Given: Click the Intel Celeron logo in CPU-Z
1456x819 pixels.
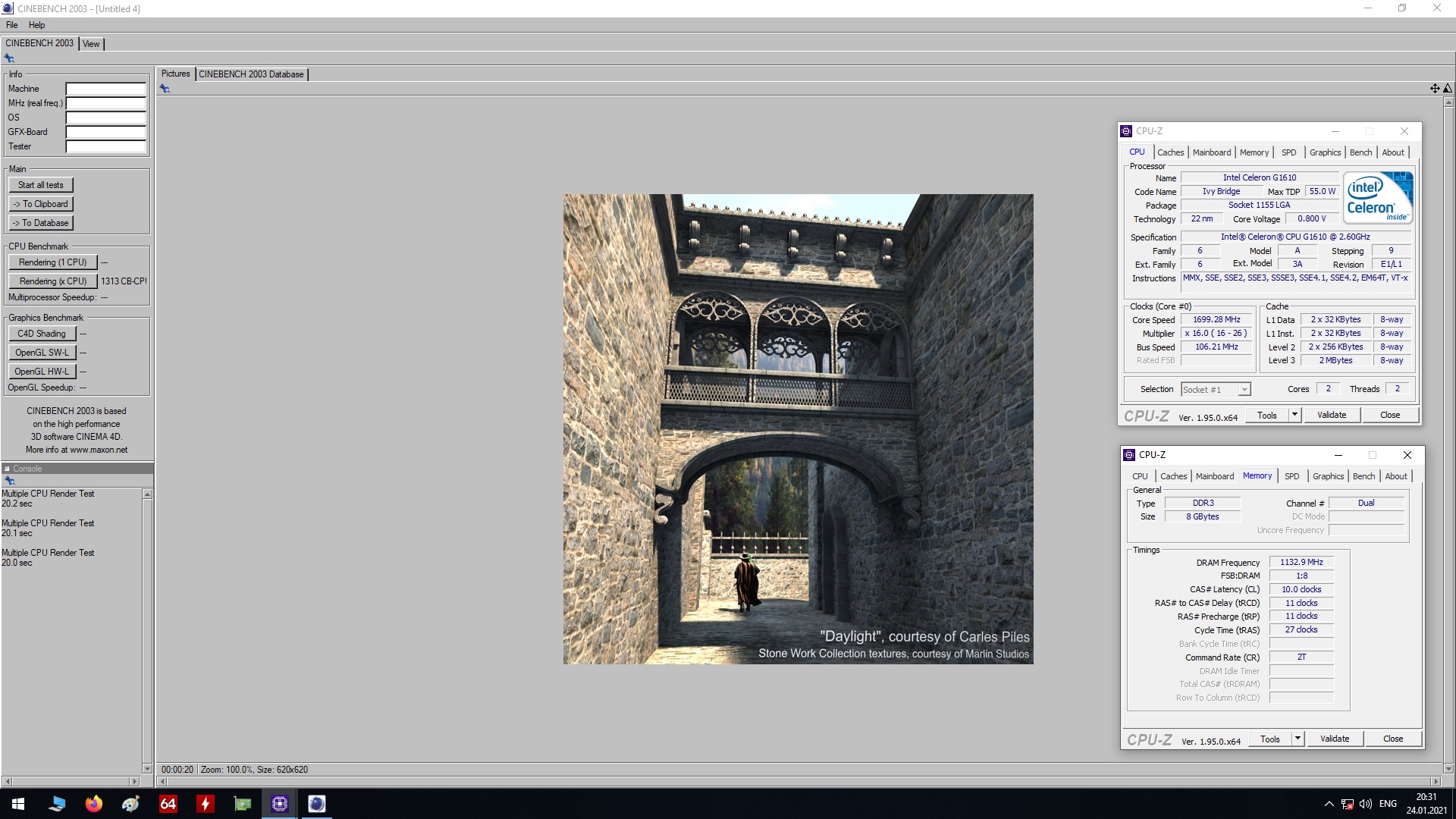Looking at the screenshot, I should pyautogui.click(x=1378, y=197).
